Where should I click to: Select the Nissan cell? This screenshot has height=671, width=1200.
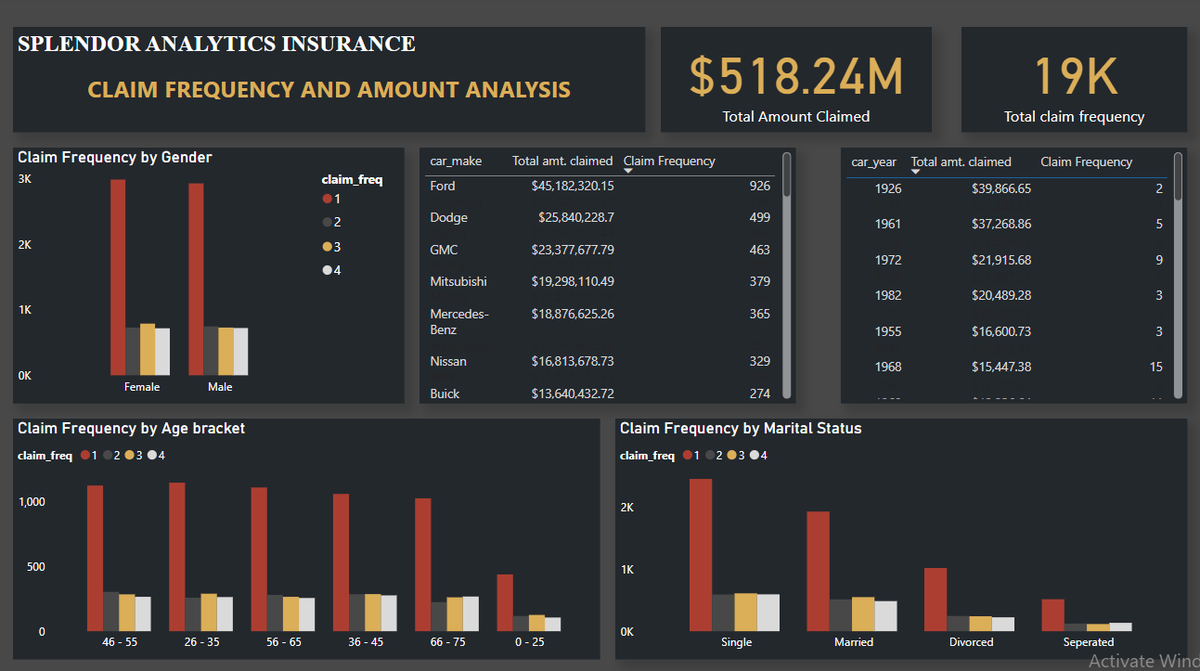(x=448, y=361)
